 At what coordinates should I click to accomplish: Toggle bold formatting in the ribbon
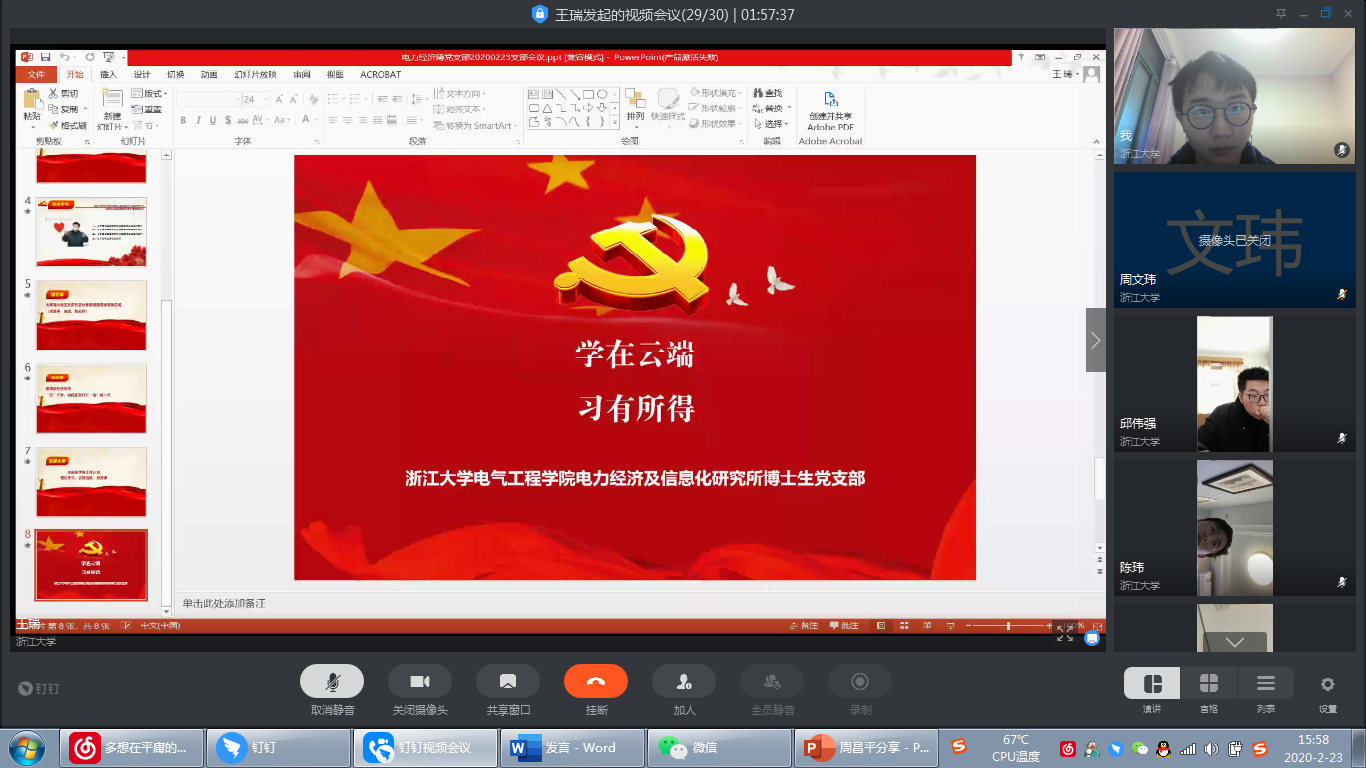[x=183, y=118]
